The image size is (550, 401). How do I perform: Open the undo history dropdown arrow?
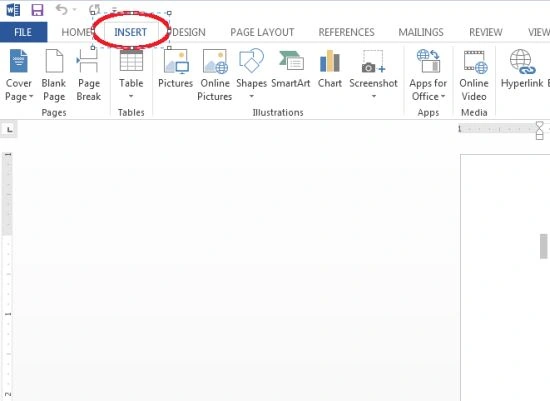74,10
